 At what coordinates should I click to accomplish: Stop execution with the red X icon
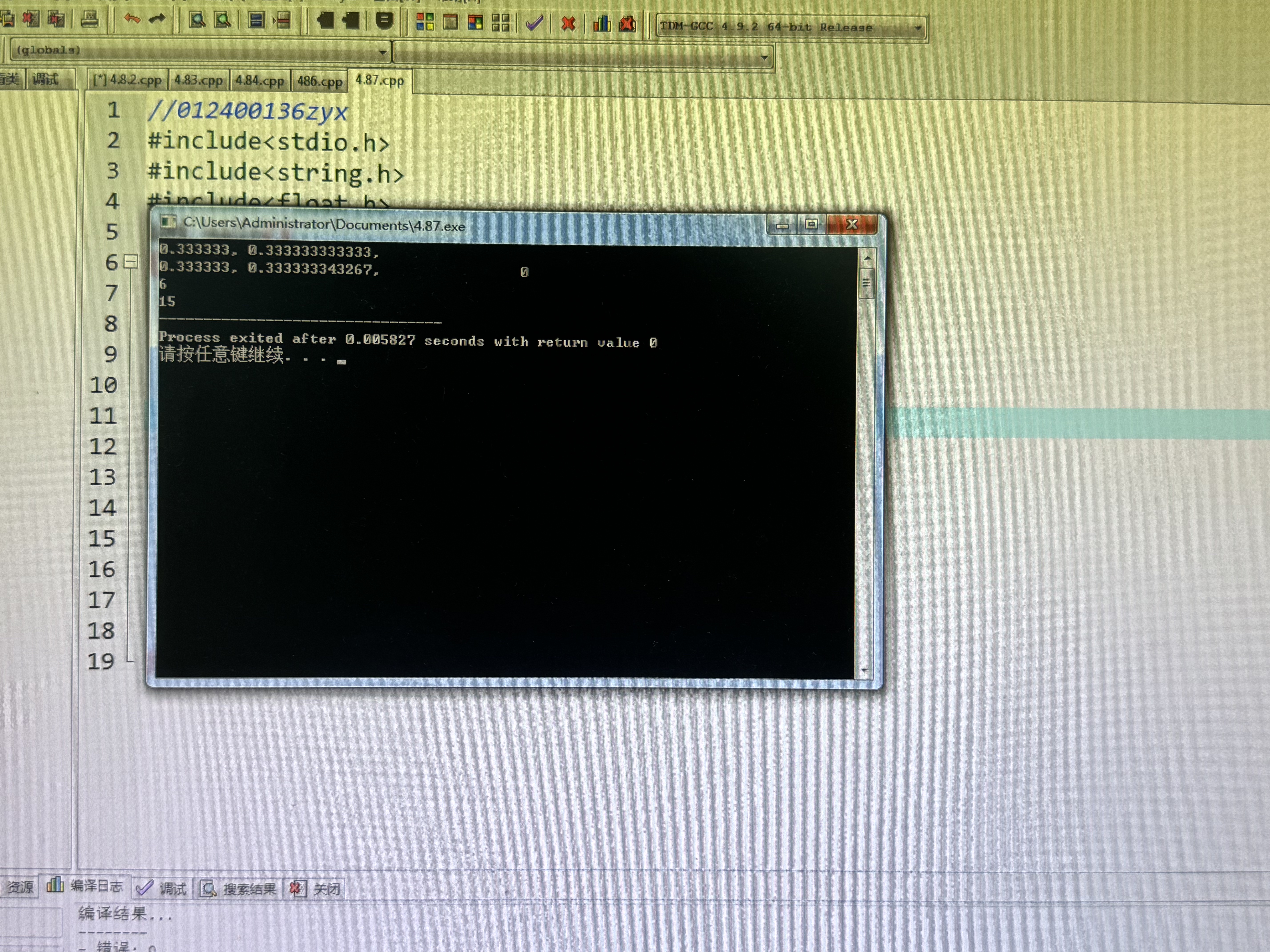568,24
